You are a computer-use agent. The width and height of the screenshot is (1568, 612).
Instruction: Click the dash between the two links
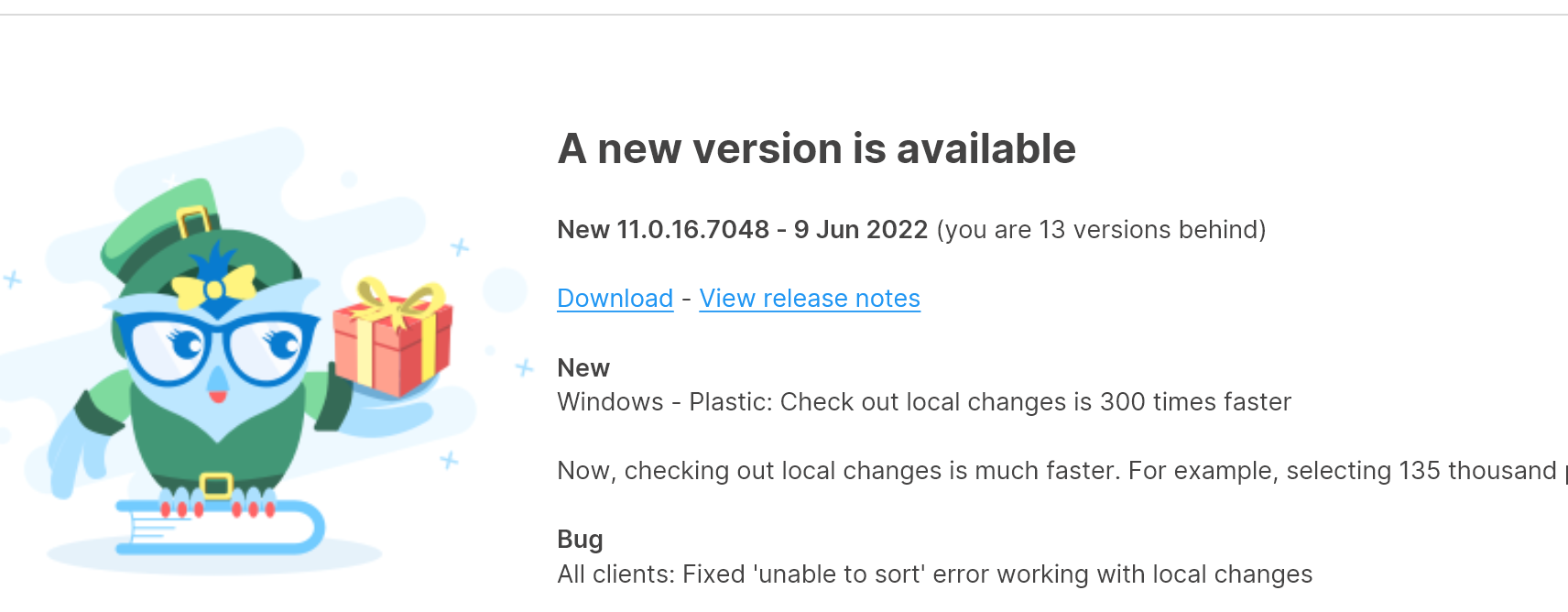685,299
